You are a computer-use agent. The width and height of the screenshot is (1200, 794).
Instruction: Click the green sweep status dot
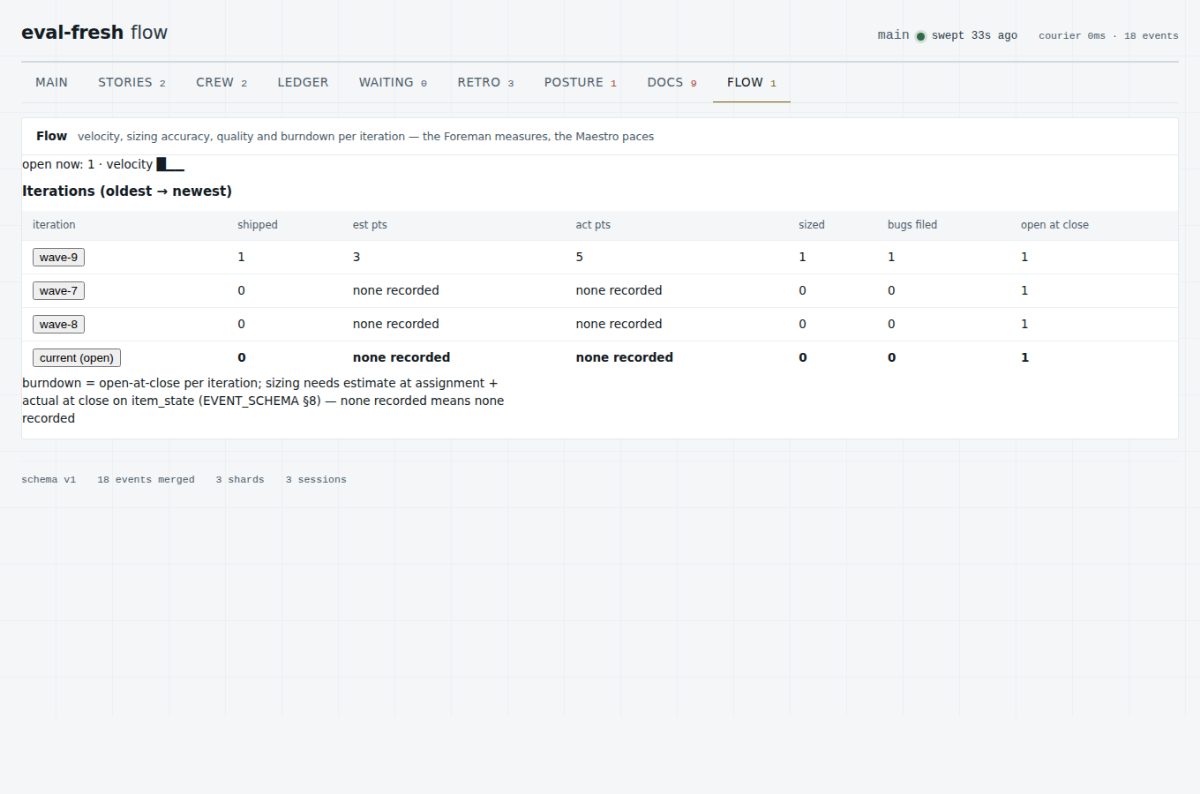[921, 36]
